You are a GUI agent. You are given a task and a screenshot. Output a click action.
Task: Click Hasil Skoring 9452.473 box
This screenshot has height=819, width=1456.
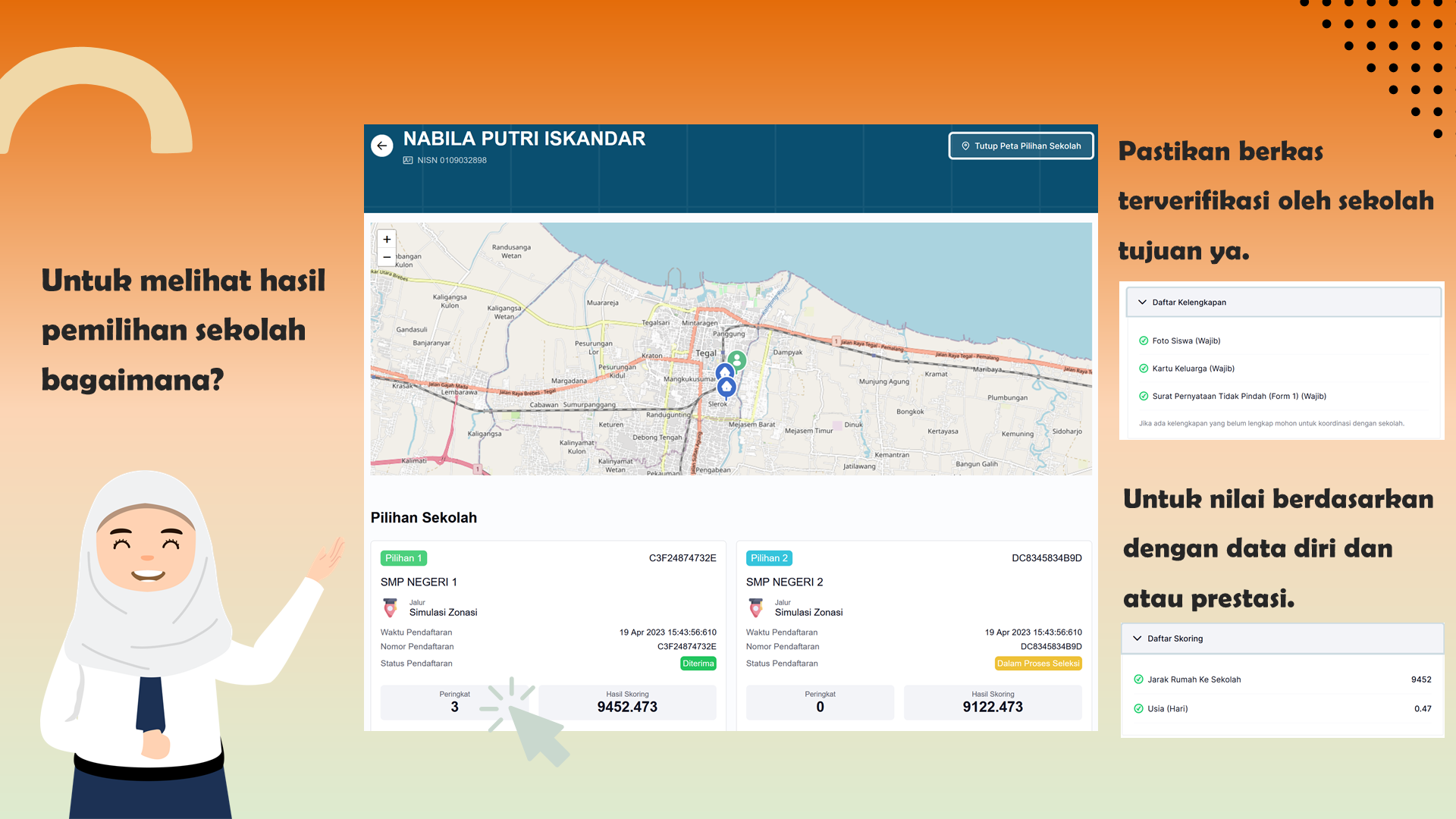pyautogui.click(x=627, y=702)
